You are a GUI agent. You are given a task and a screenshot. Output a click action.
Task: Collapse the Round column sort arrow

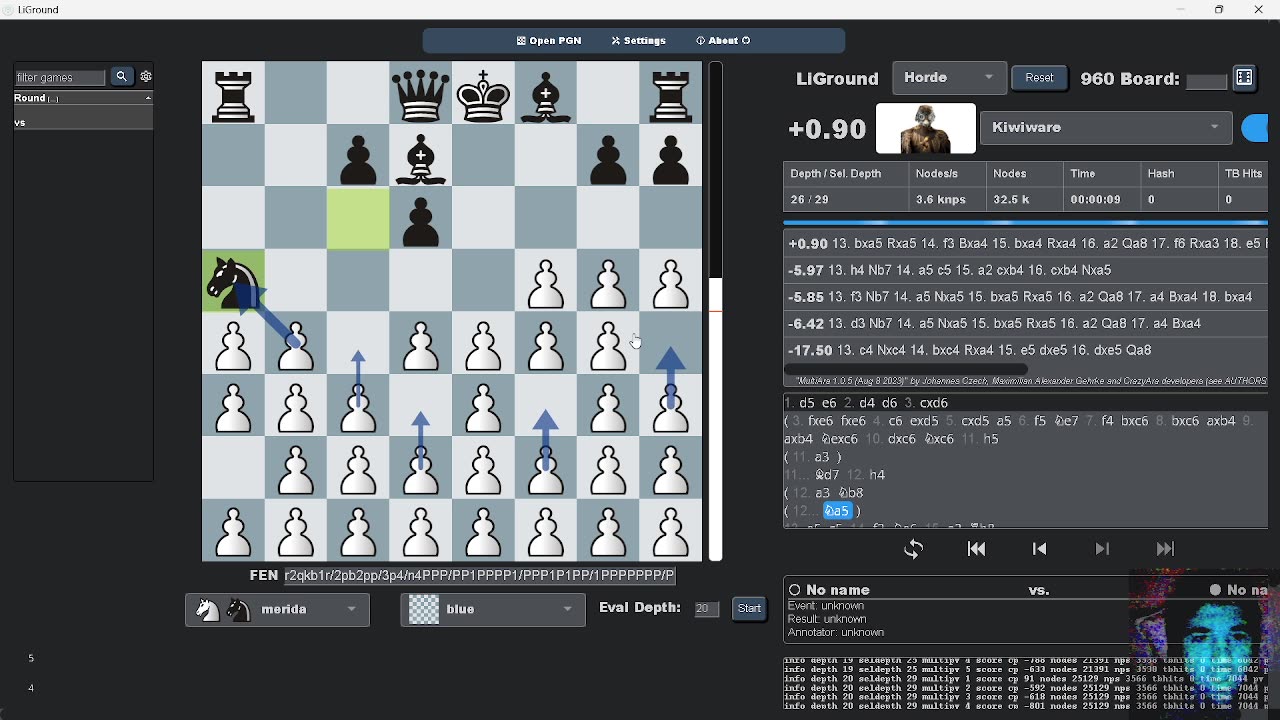tap(148, 99)
